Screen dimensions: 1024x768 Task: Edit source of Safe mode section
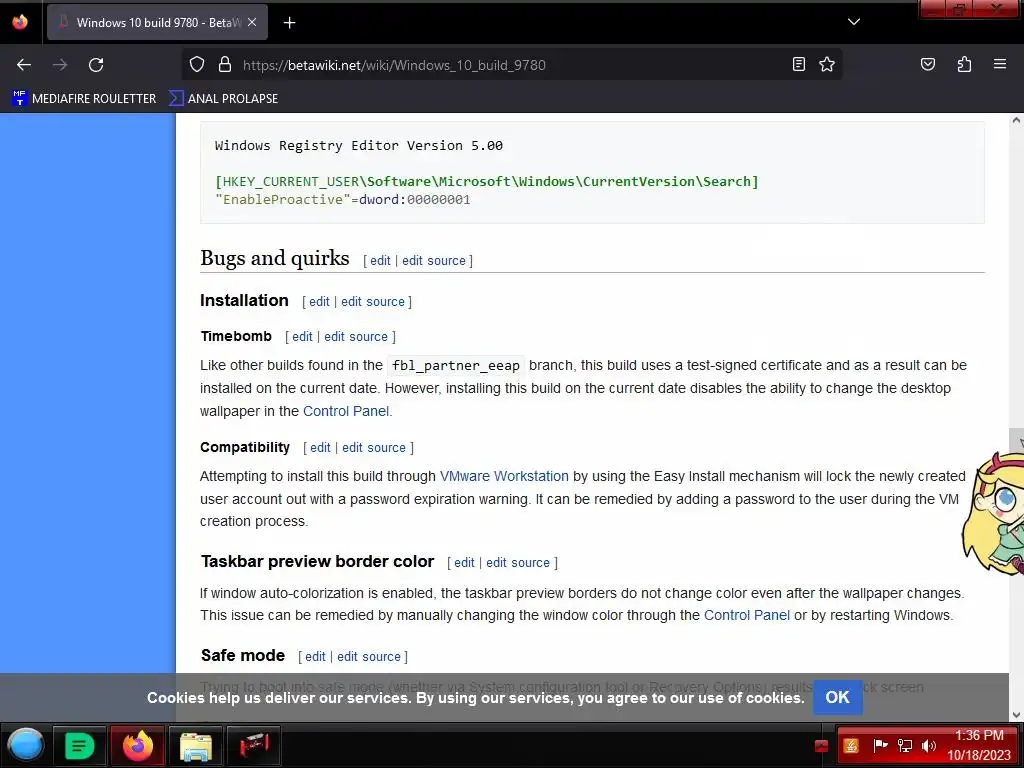[x=369, y=657]
